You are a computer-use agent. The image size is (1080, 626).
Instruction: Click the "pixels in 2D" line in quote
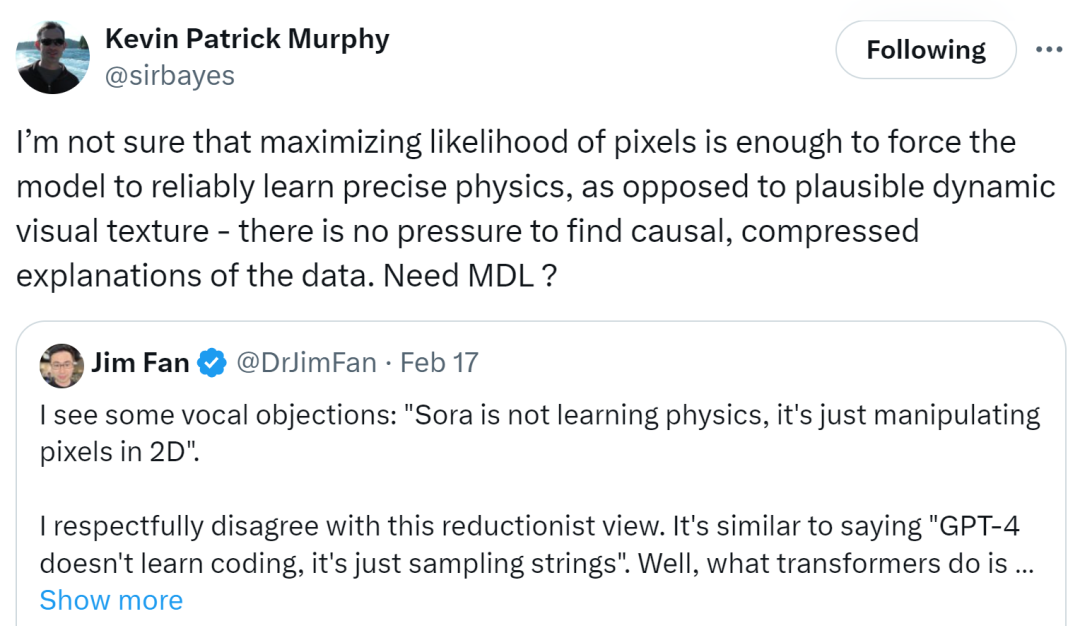[119, 452]
